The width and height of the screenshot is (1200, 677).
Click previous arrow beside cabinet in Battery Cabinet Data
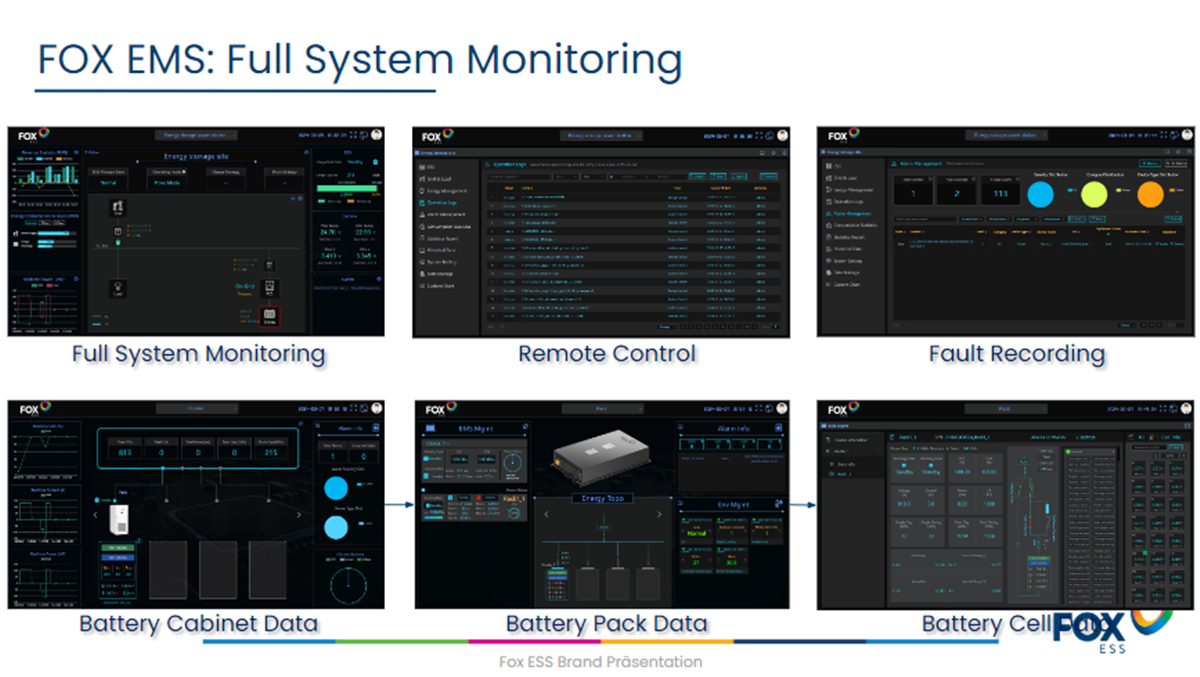93,514
